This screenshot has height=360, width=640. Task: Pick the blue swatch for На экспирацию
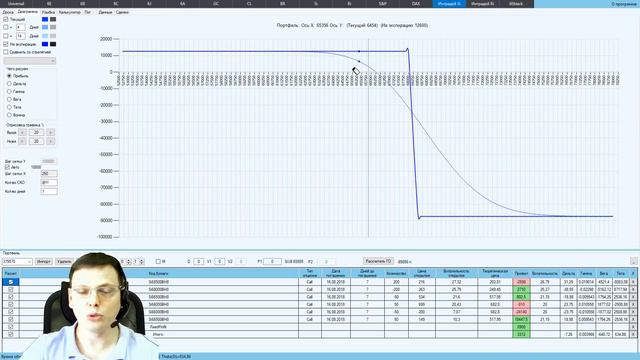[45, 44]
